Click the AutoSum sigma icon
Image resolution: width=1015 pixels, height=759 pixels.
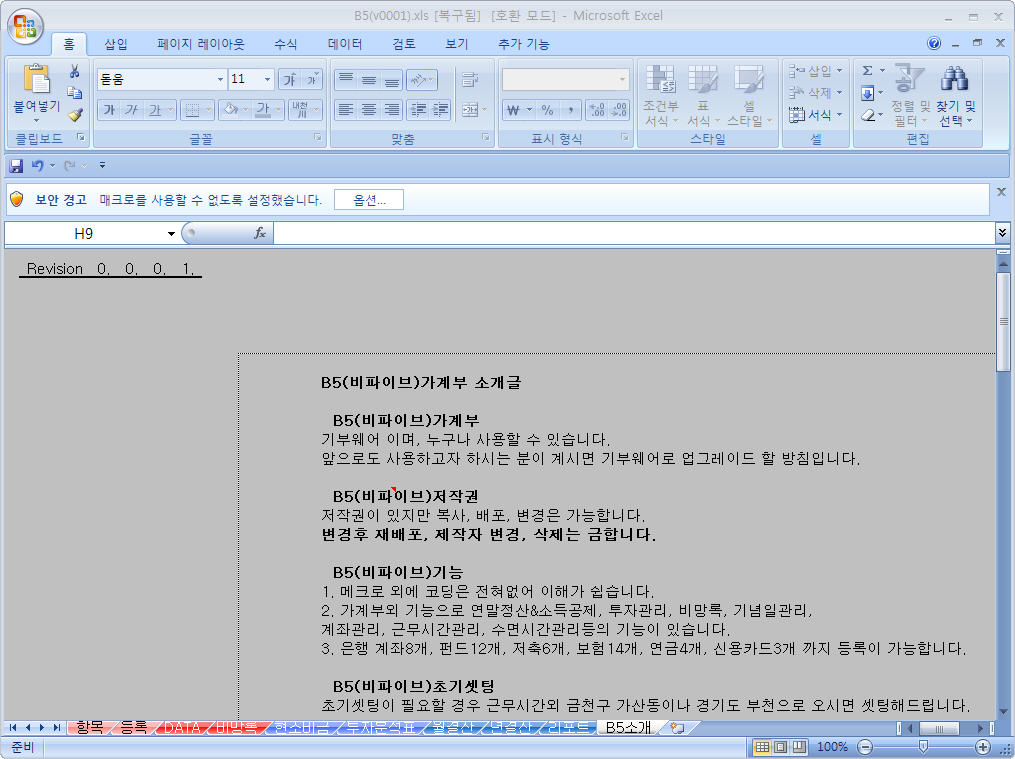[868, 71]
